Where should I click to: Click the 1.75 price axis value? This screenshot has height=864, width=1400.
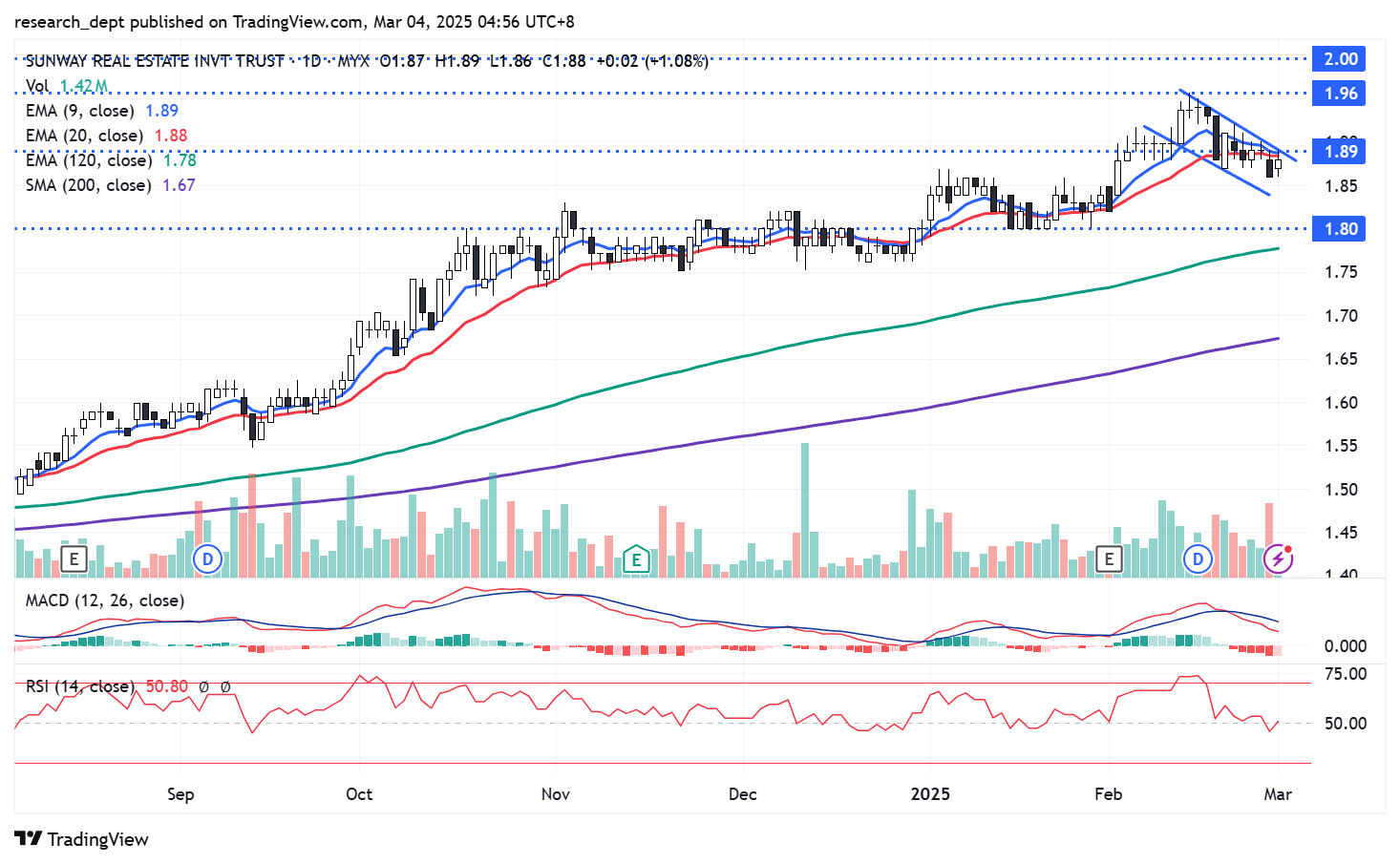(1341, 272)
